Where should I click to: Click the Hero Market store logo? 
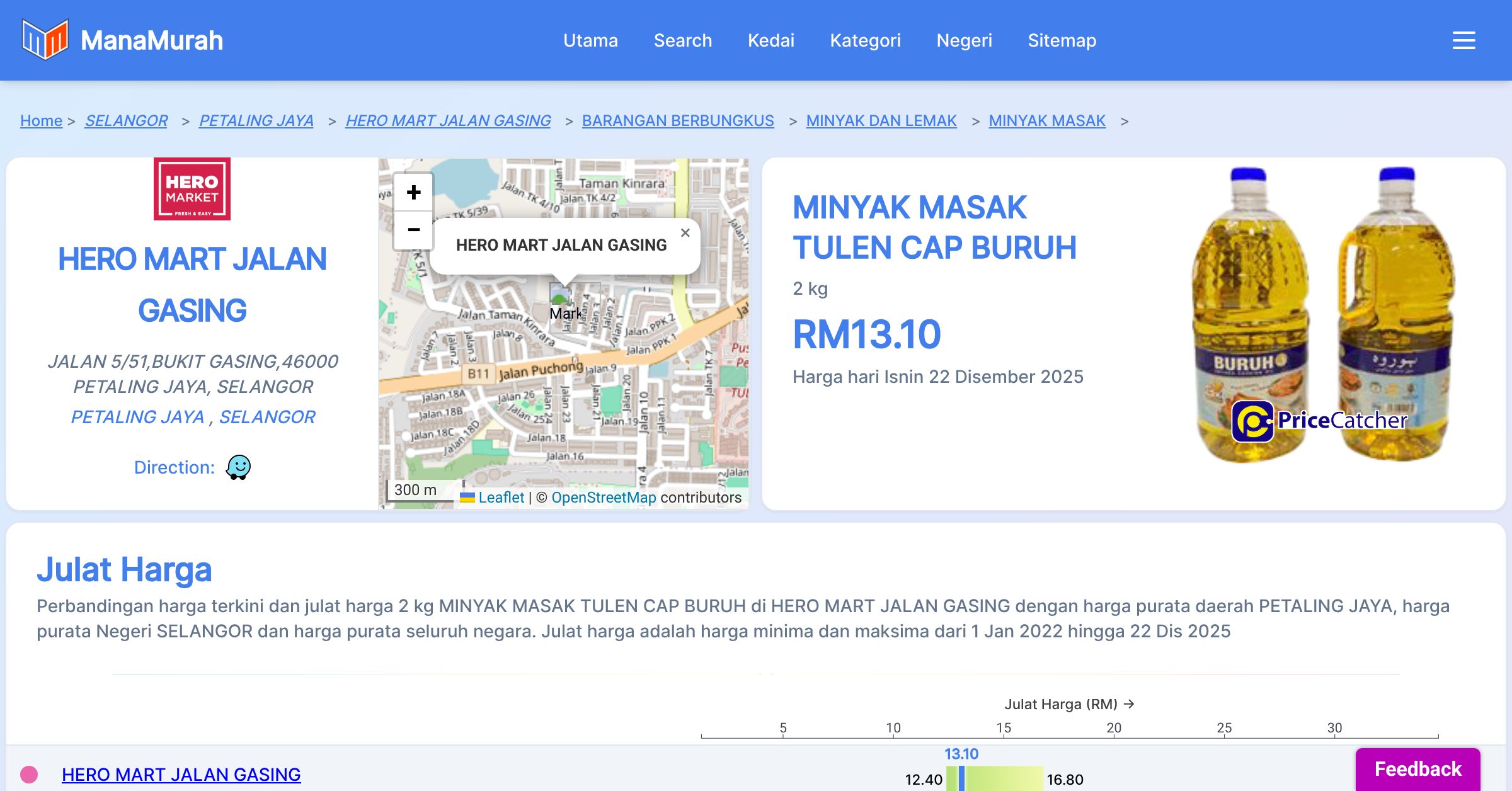(x=192, y=189)
